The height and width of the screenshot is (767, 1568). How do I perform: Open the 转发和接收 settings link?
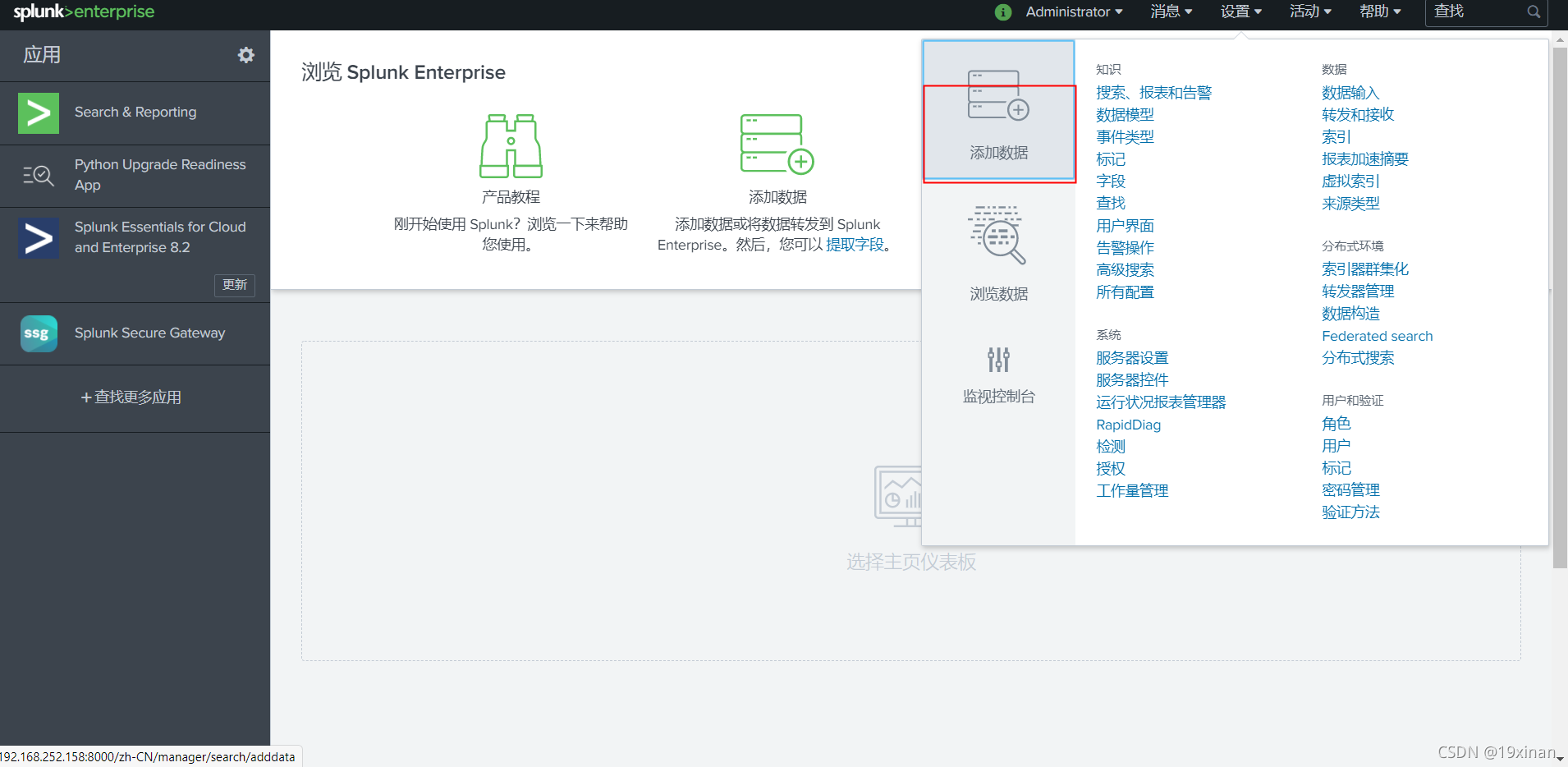click(1358, 115)
